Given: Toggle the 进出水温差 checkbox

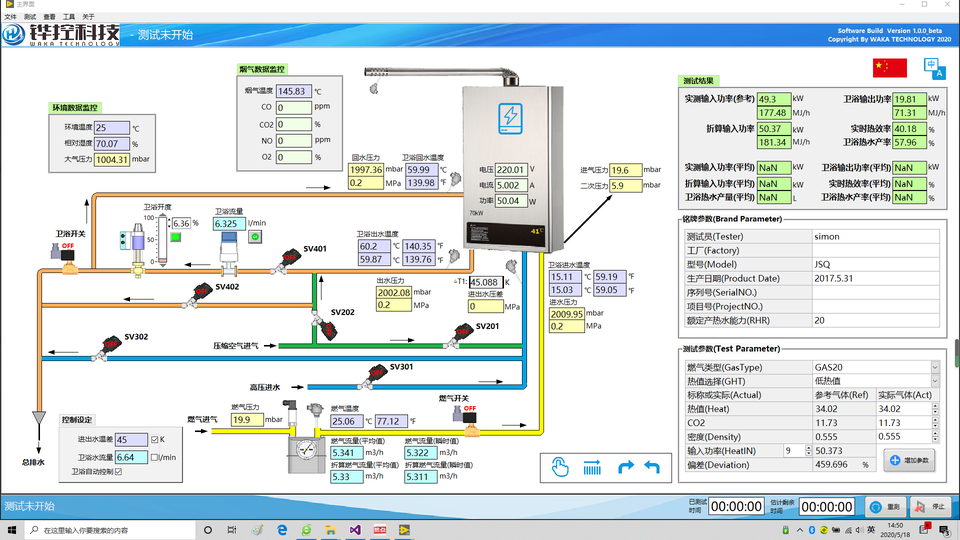Looking at the screenshot, I should pyautogui.click(x=154, y=439).
